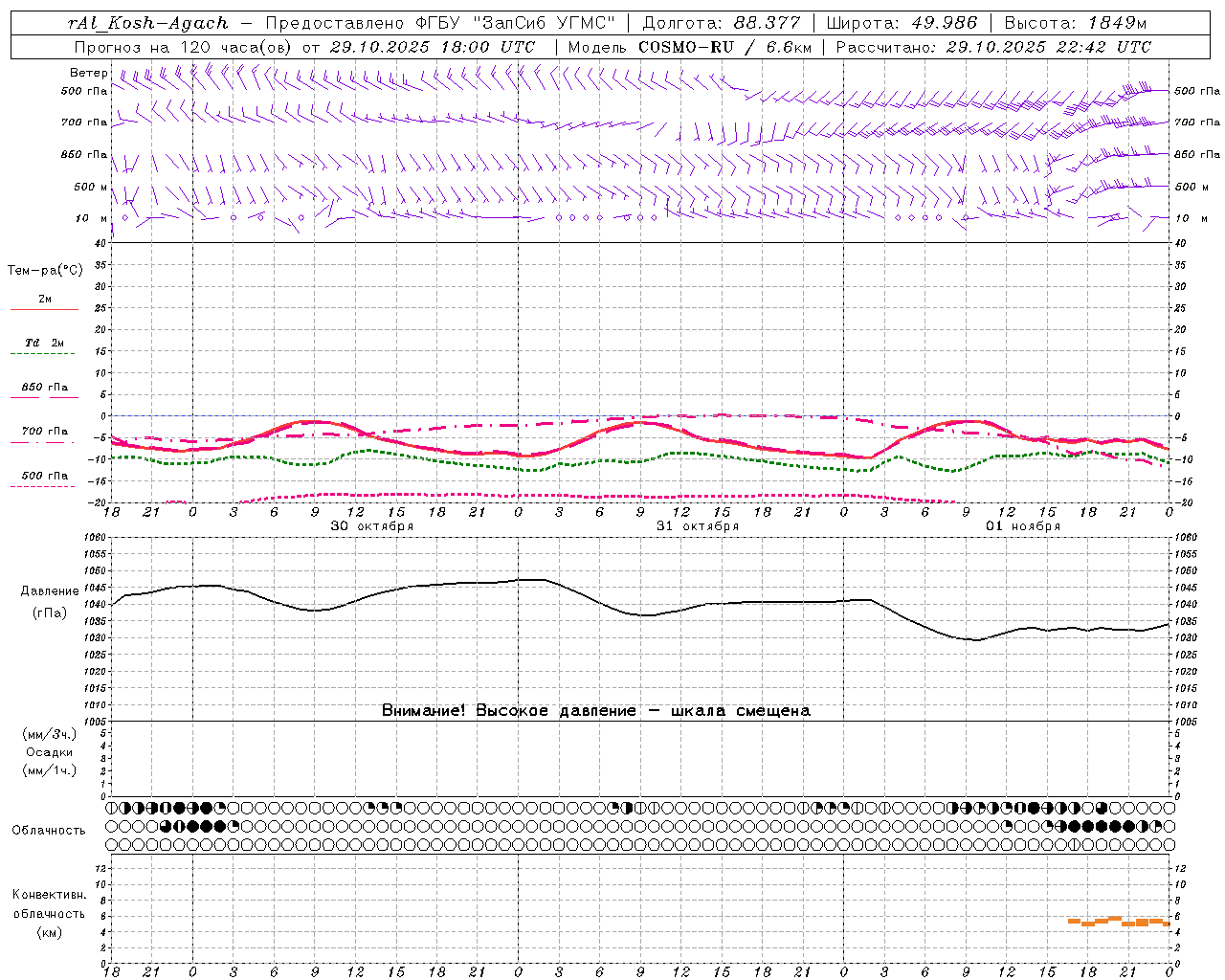Click the Давление pressure panel label
The image size is (1225, 980).
pyautogui.click(x=50, y=591)
